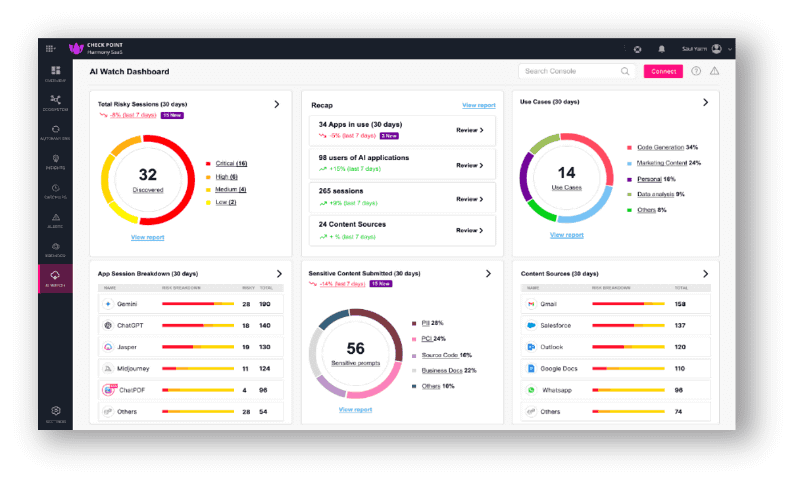The height and width of the screenshot is (488, 800).
Task: Open Recap View report link
Action: [479, 105]
